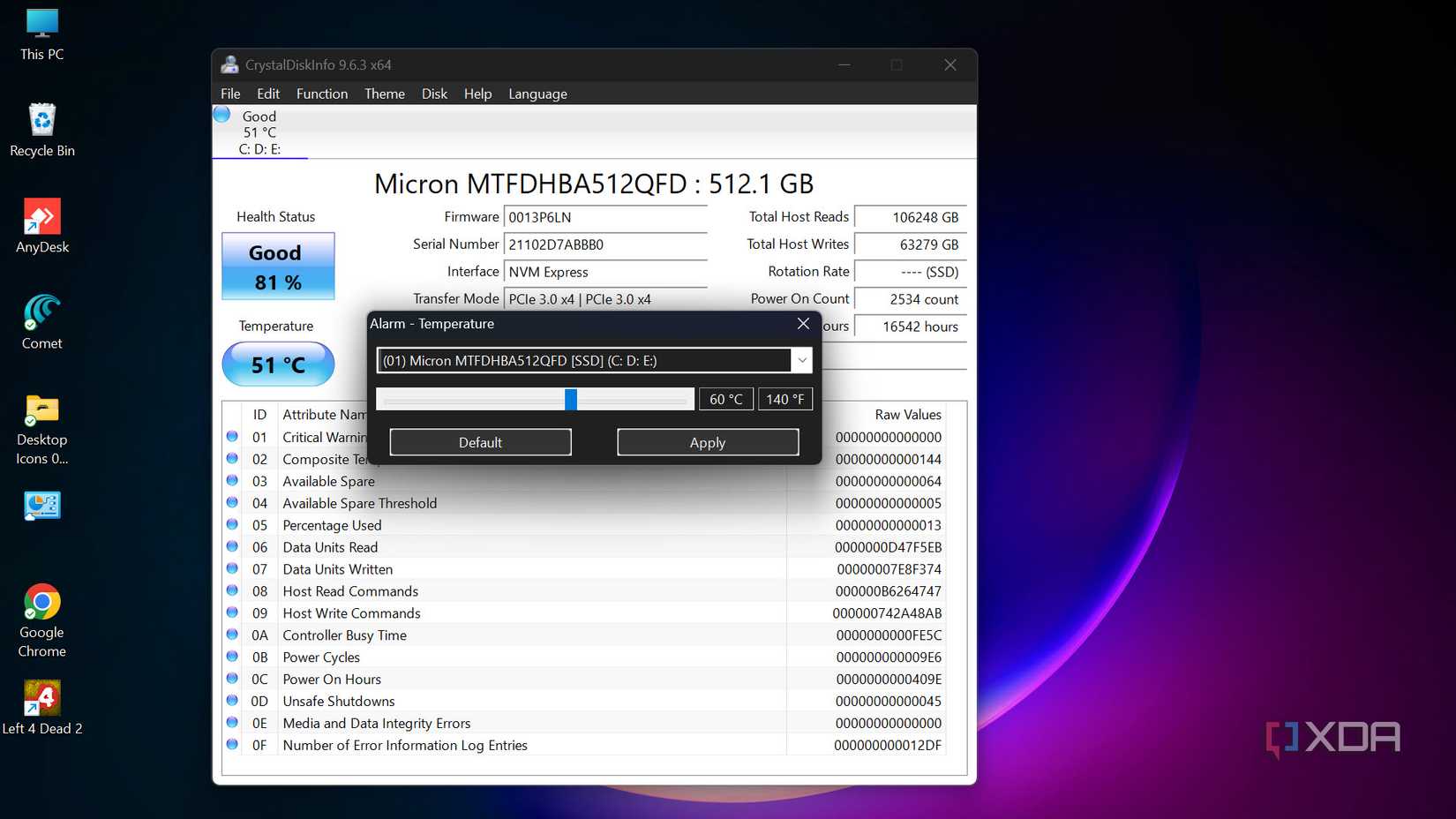
Task: Click the blue Good 81% health status indicator
Action: [277, 266]
